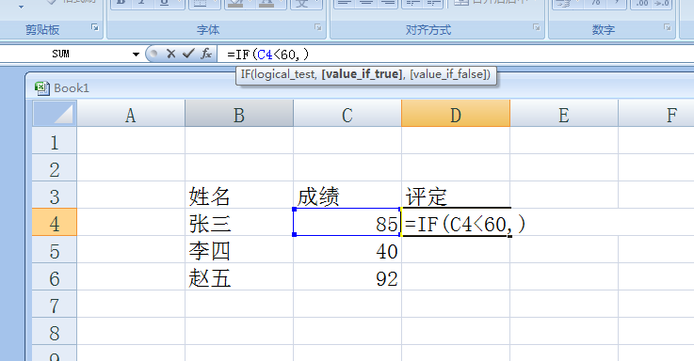
Task: Click value_if_true in the function tooltip
Action: click(x=362, y=74)
